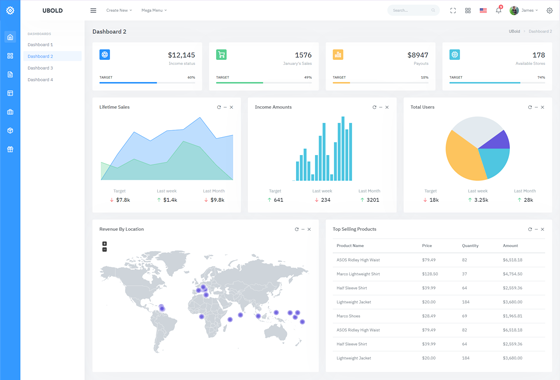Viewport: 560px width, 380px height.
Task: Click the Marco Lightweight Shirt product name
Action: pyautogui.click(x=358, y=274)
